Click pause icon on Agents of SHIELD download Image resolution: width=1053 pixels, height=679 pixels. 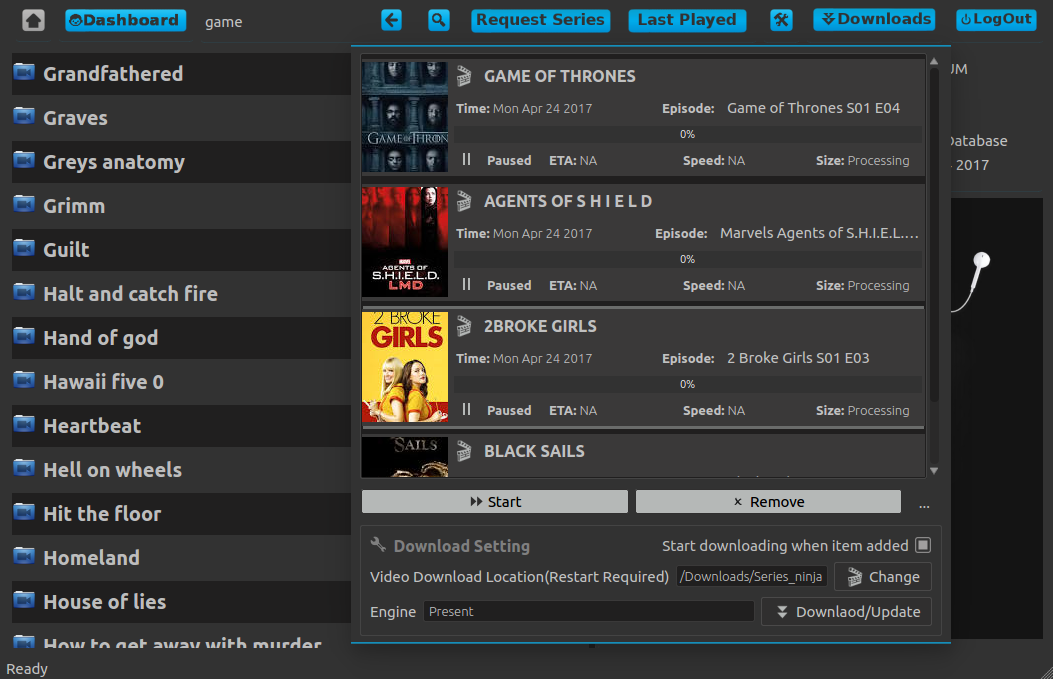(x=467, y=285)
